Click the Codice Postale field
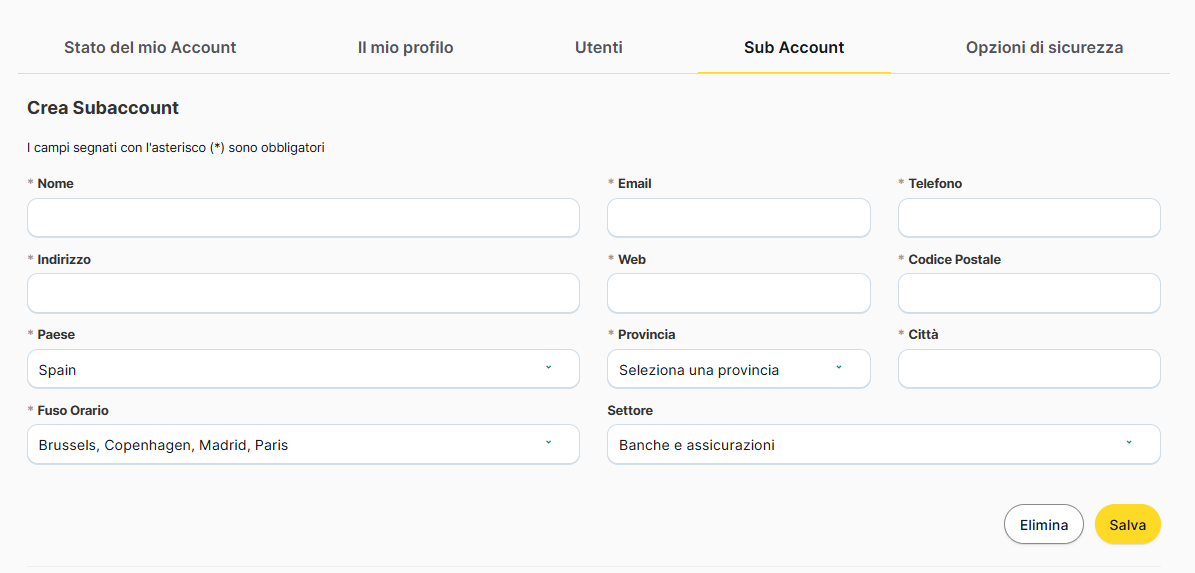 [1029, 294]
